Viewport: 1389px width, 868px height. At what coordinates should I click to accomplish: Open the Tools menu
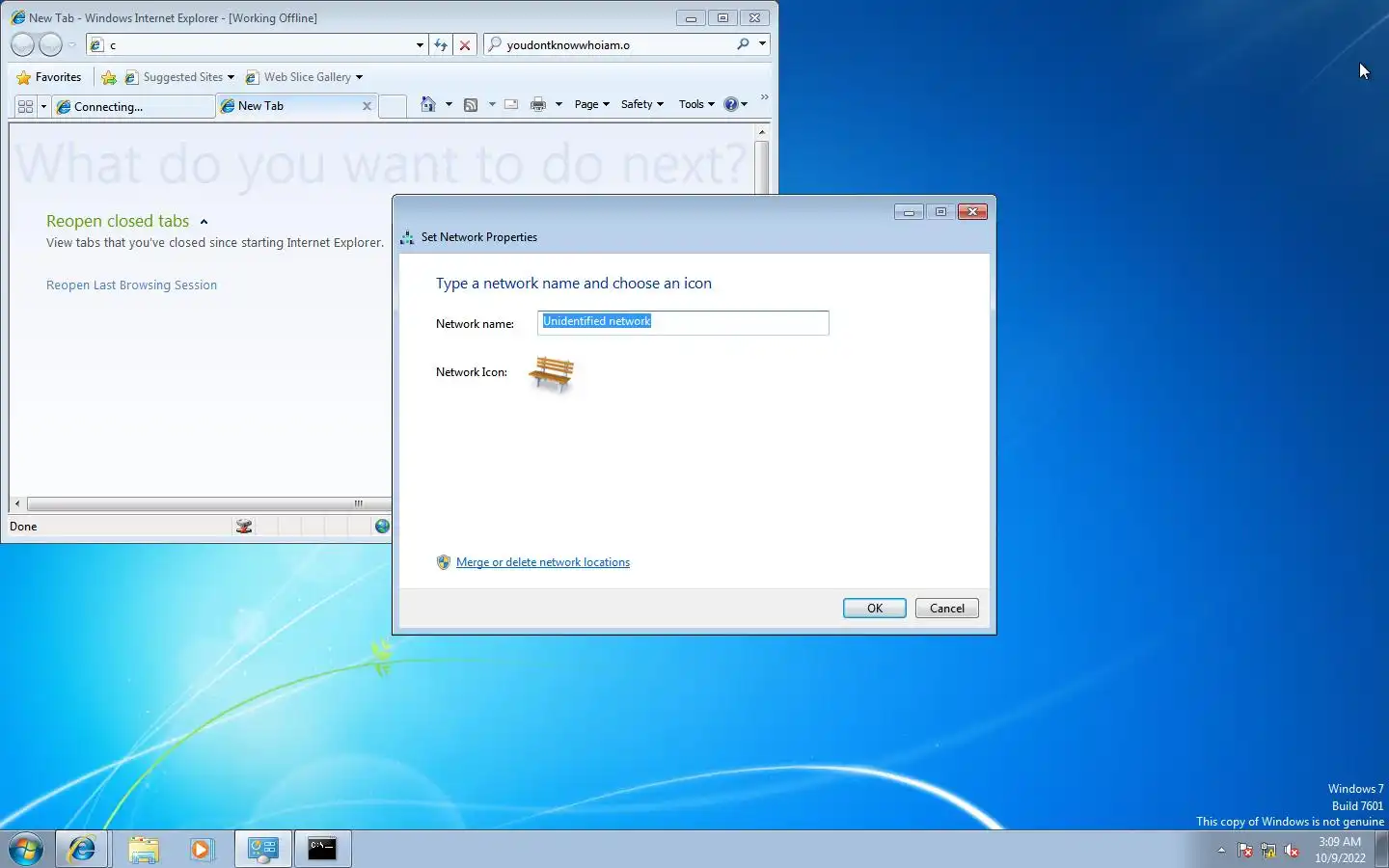(x=696, y=104)
